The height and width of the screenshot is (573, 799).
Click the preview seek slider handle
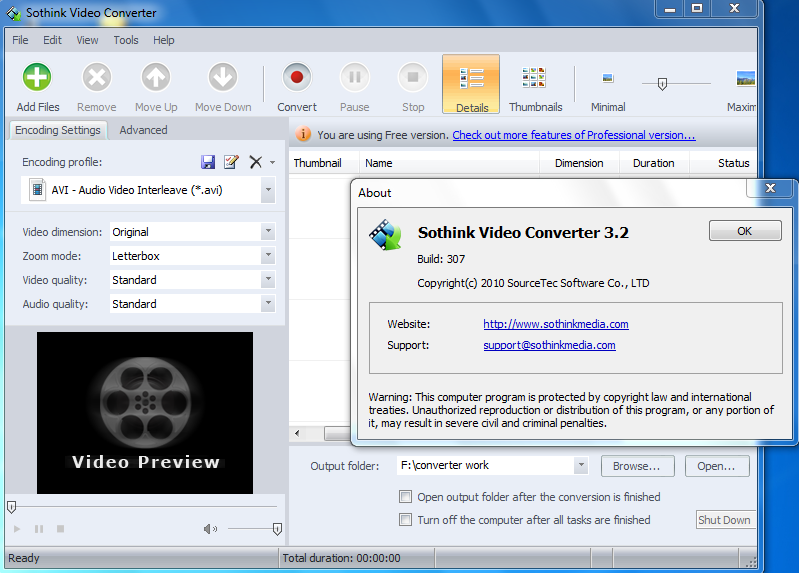(12, 507)
